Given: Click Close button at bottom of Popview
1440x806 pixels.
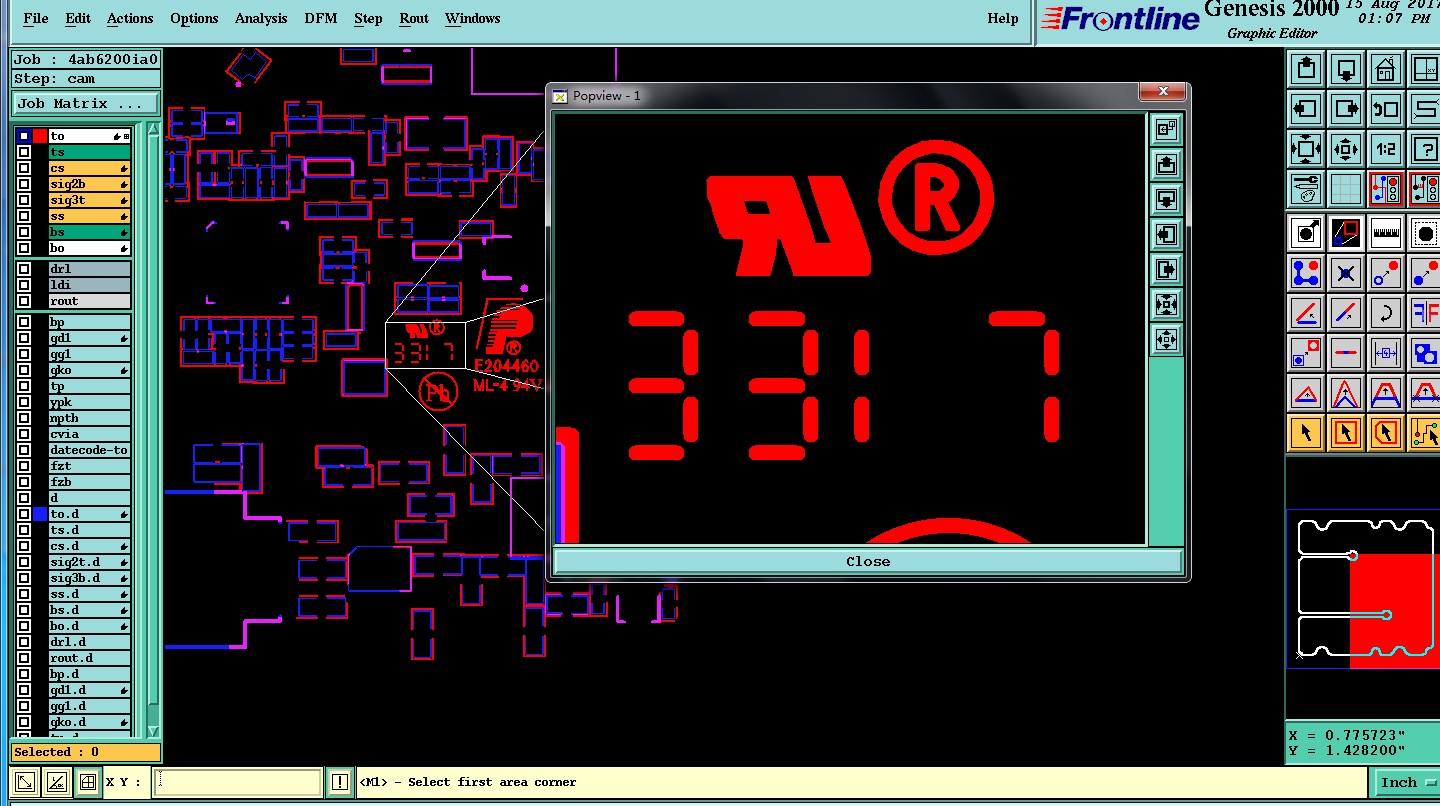Looking at the screenshot, I should (x=868, y=561).
